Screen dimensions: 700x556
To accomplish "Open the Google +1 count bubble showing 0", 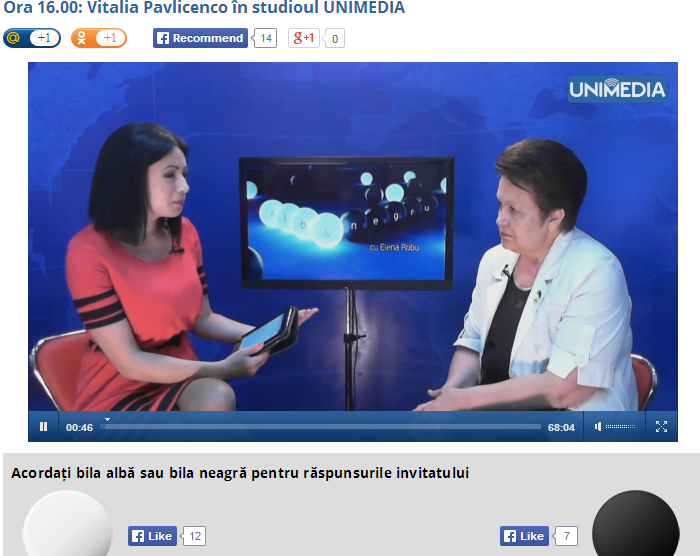I will (x=334, y=38).
